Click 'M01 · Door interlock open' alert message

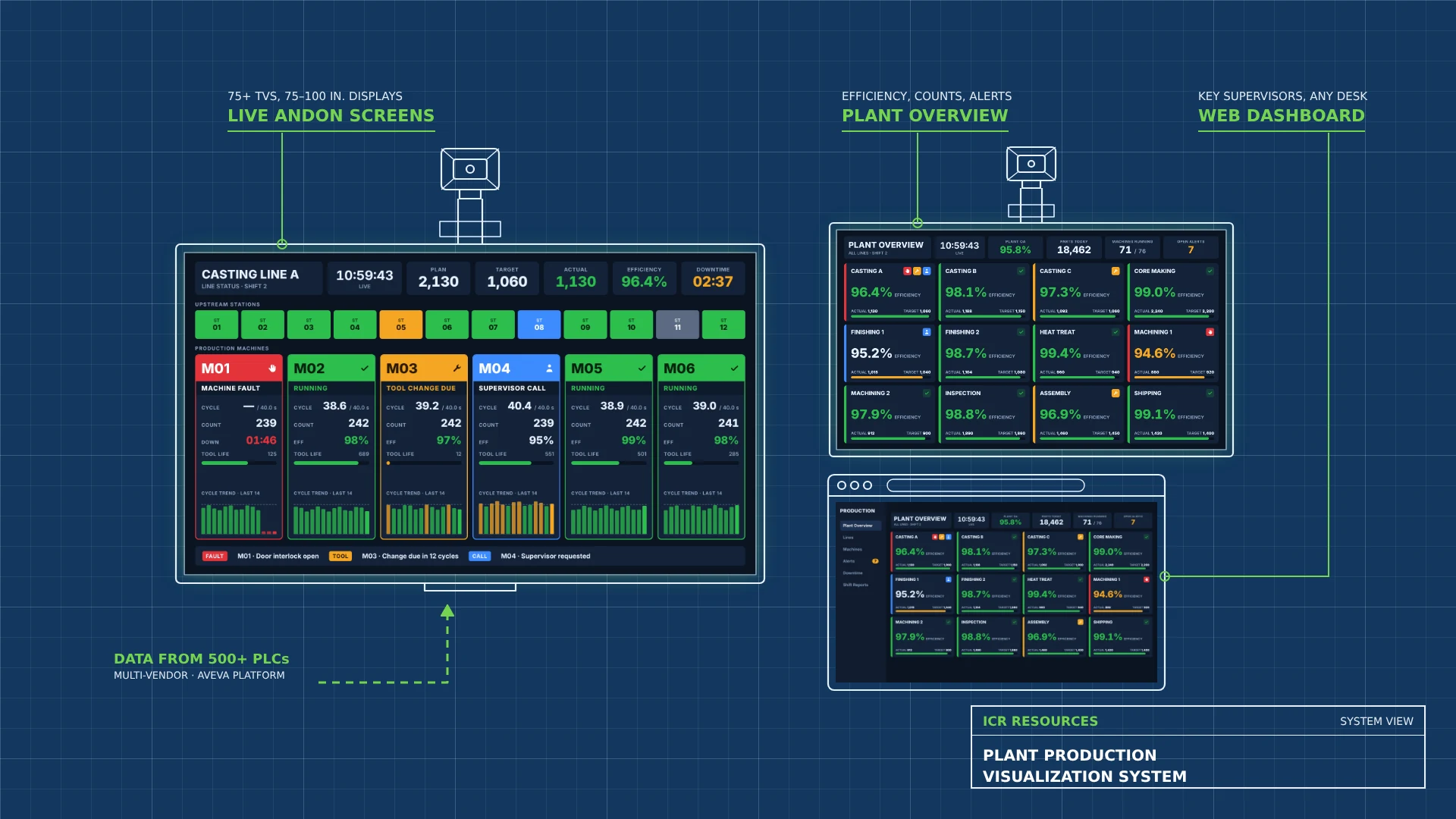tap(278, 556)
